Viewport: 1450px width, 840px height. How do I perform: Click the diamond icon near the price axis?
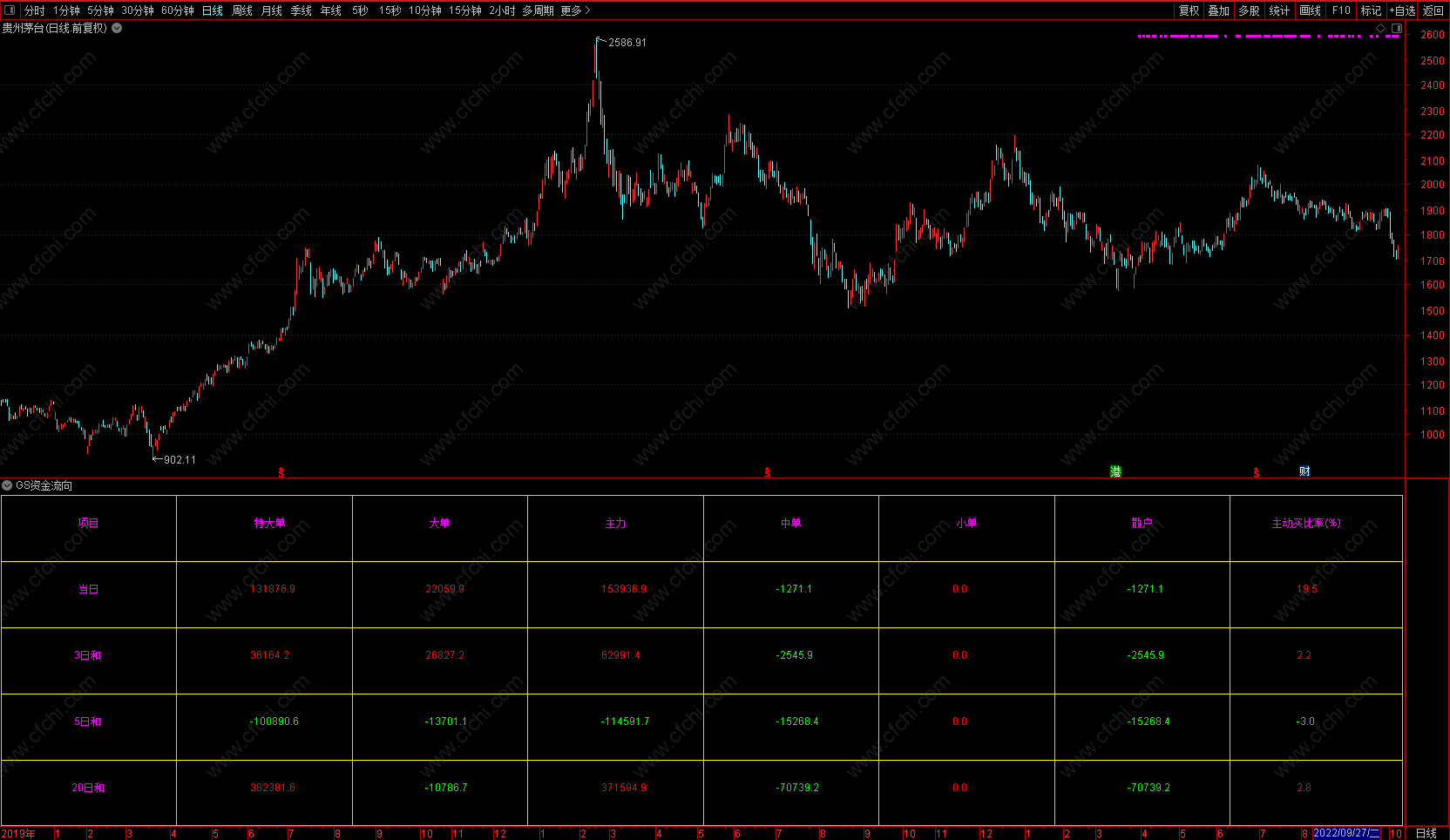click(1380, 29)
